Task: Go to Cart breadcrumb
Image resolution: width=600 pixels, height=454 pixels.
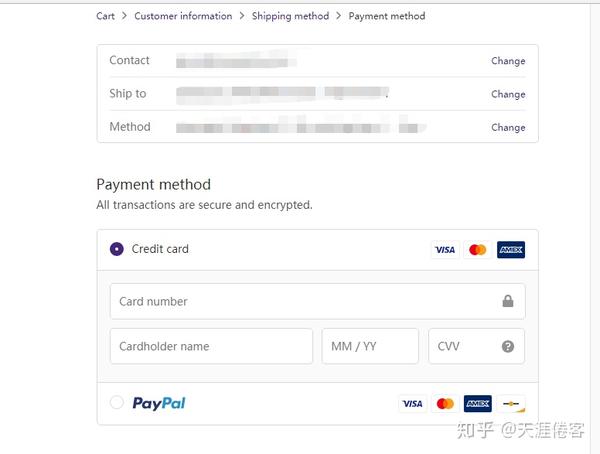Action: (105, 16)
